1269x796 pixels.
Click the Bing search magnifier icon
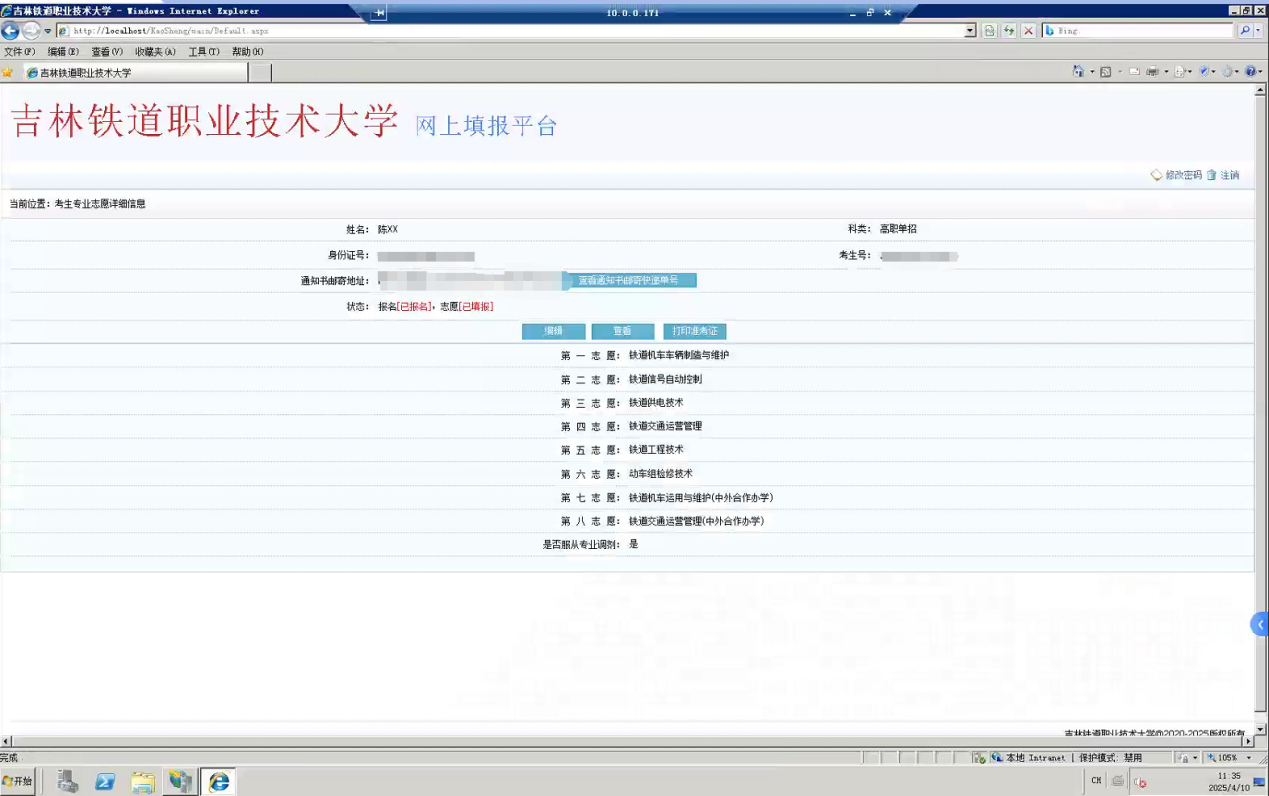coord(1245,31)
